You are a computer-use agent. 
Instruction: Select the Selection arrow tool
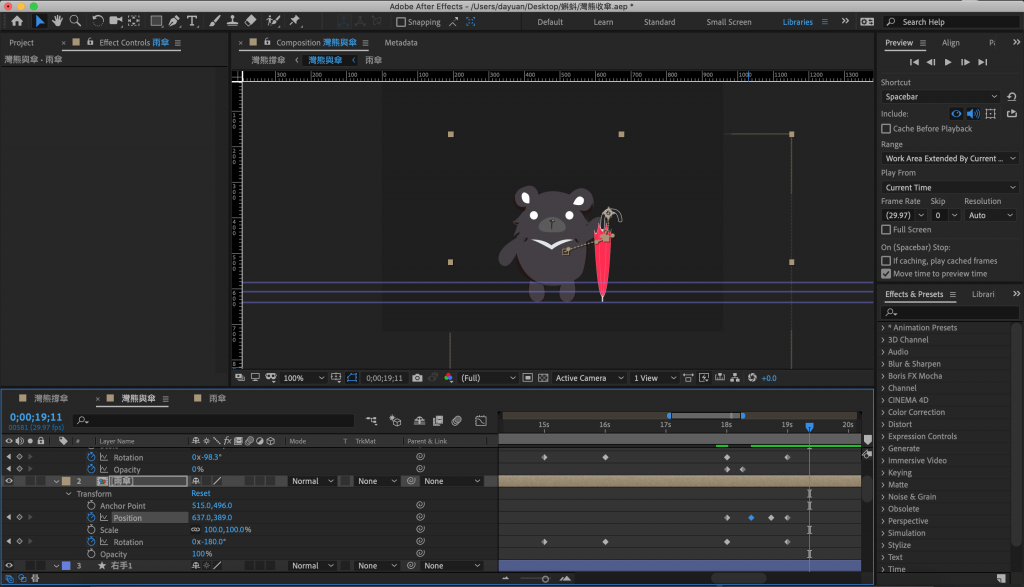pyautogui.click(x=39, y=21)
